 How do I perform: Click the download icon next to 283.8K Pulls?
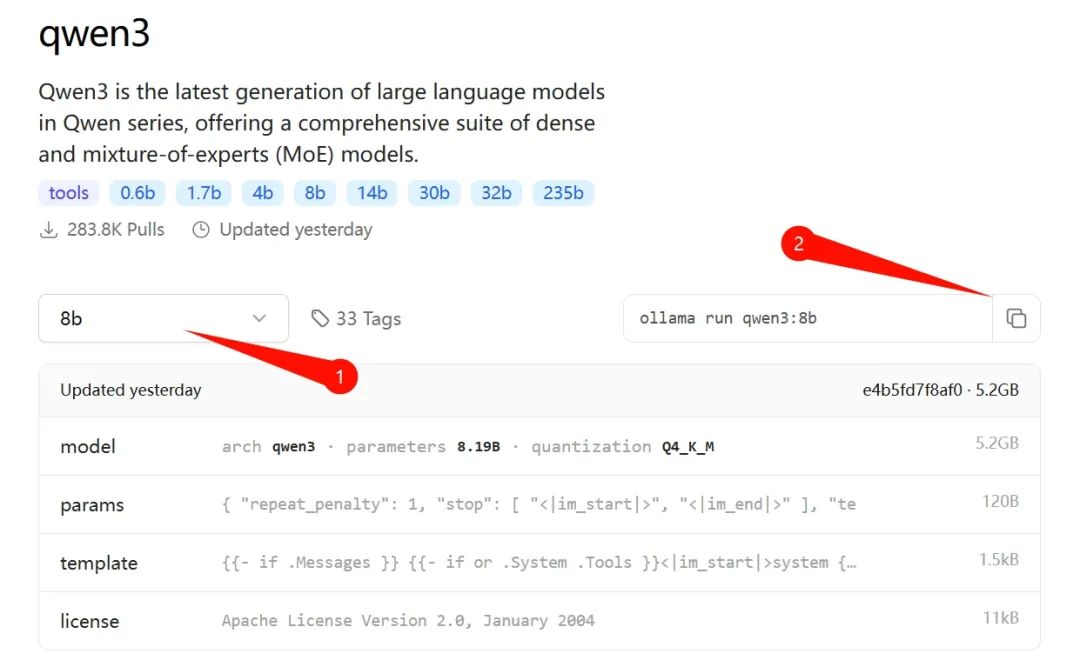(x=48, y=229)
